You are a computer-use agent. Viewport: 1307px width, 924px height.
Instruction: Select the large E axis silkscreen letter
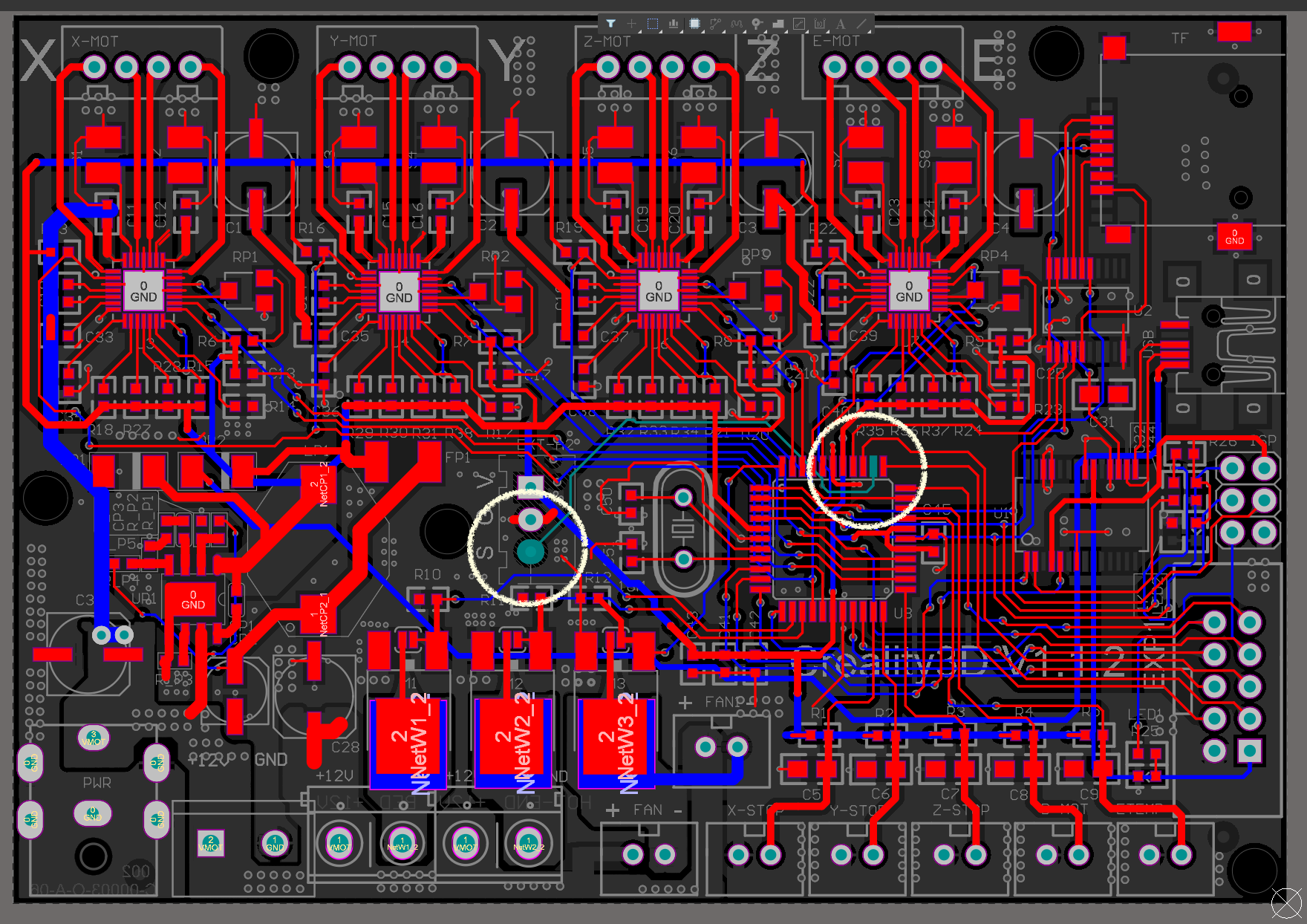(x=988, y=60)
